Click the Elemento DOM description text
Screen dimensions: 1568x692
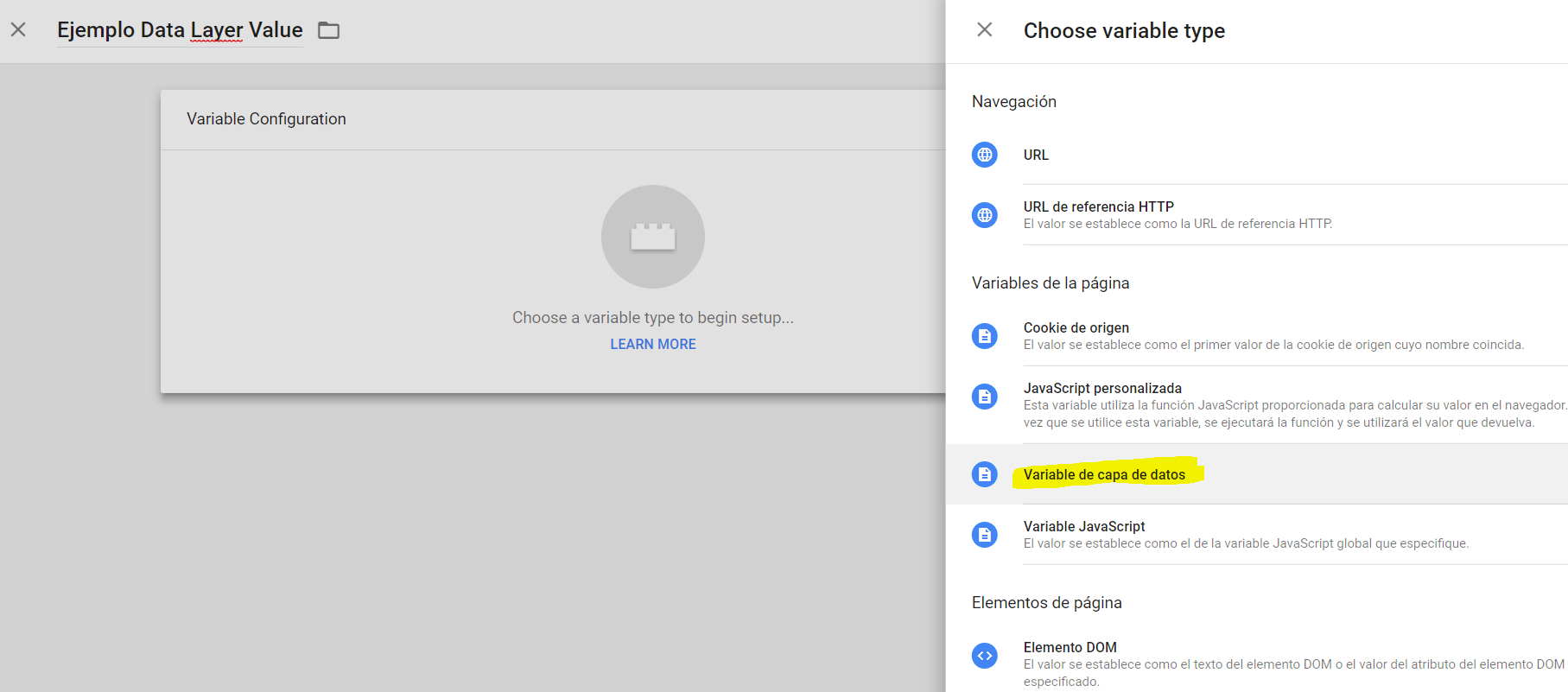(1294, 673)
